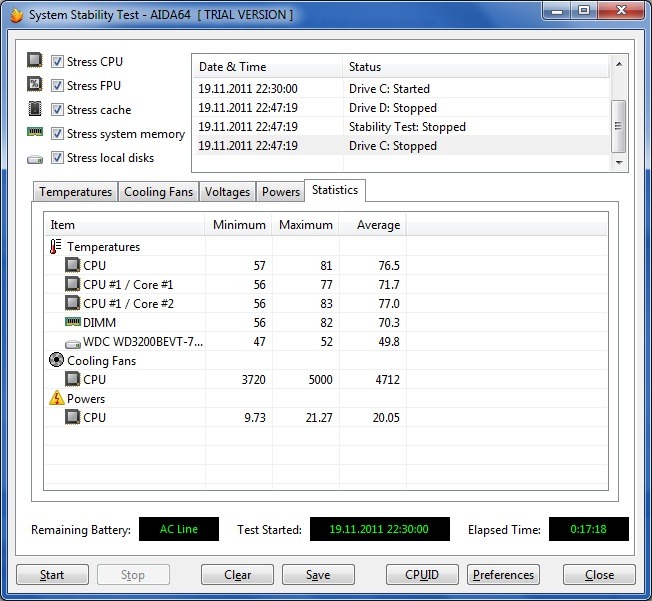Click the chip icon of CPU #1 / Core #2

tap(72, 303)
